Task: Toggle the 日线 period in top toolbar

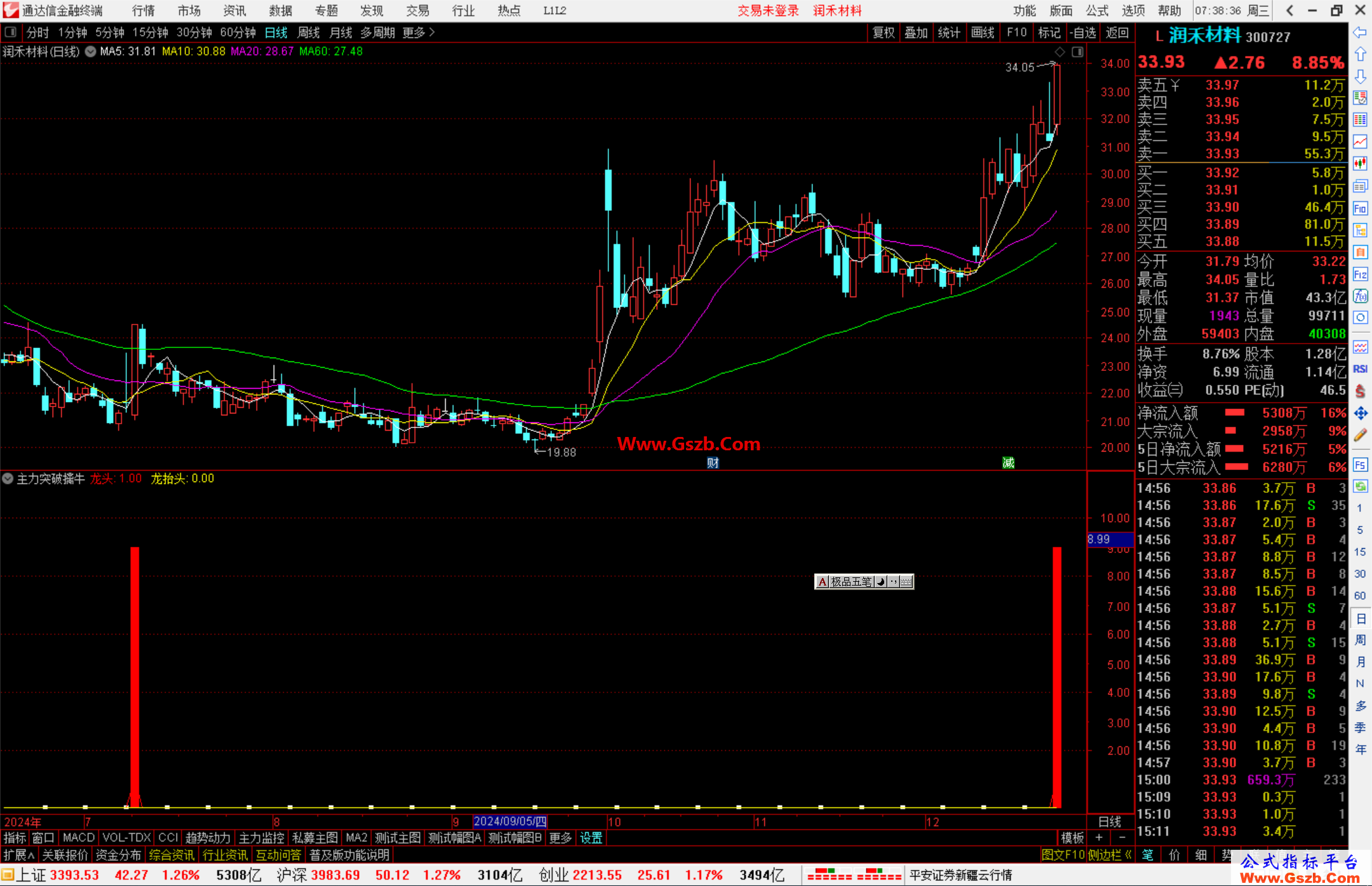Action: click(x=276, y=32)
